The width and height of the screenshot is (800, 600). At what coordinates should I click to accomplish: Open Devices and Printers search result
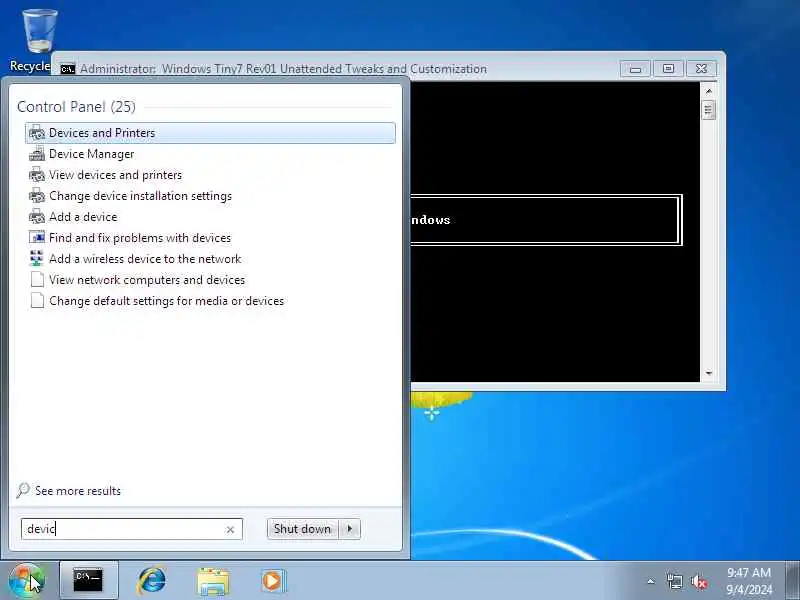tap(210, 133)
